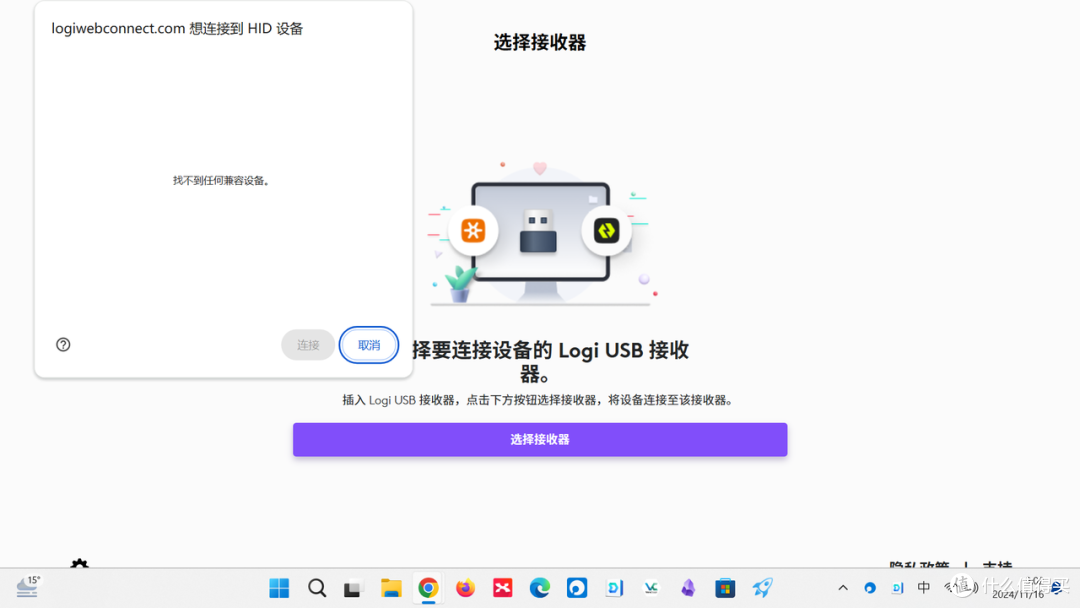Click the orange Unifying receiver icon
The image size is (1080, 608).
point(473,230)
